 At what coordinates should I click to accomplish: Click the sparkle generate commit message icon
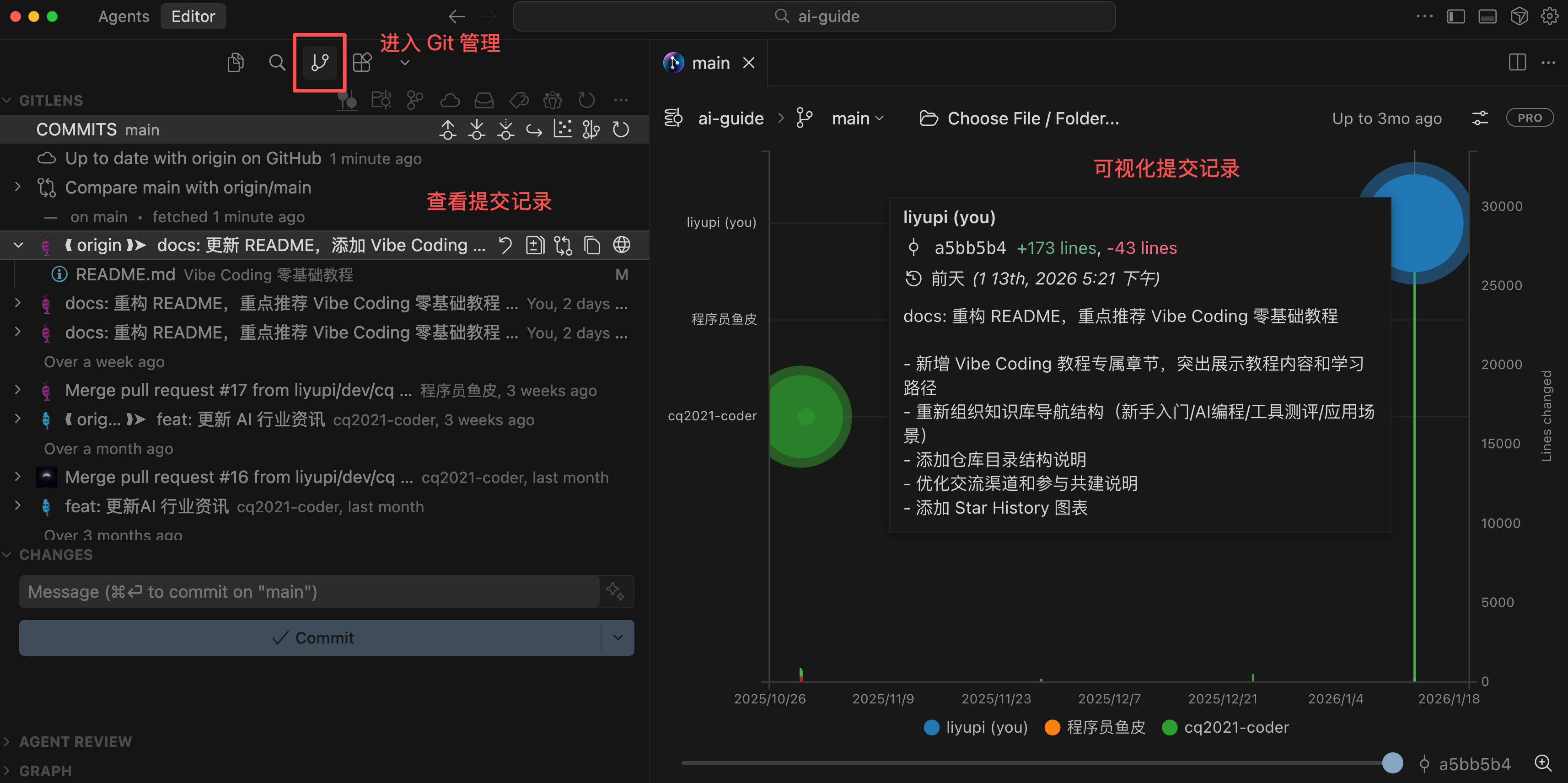(x=615, y=590)
